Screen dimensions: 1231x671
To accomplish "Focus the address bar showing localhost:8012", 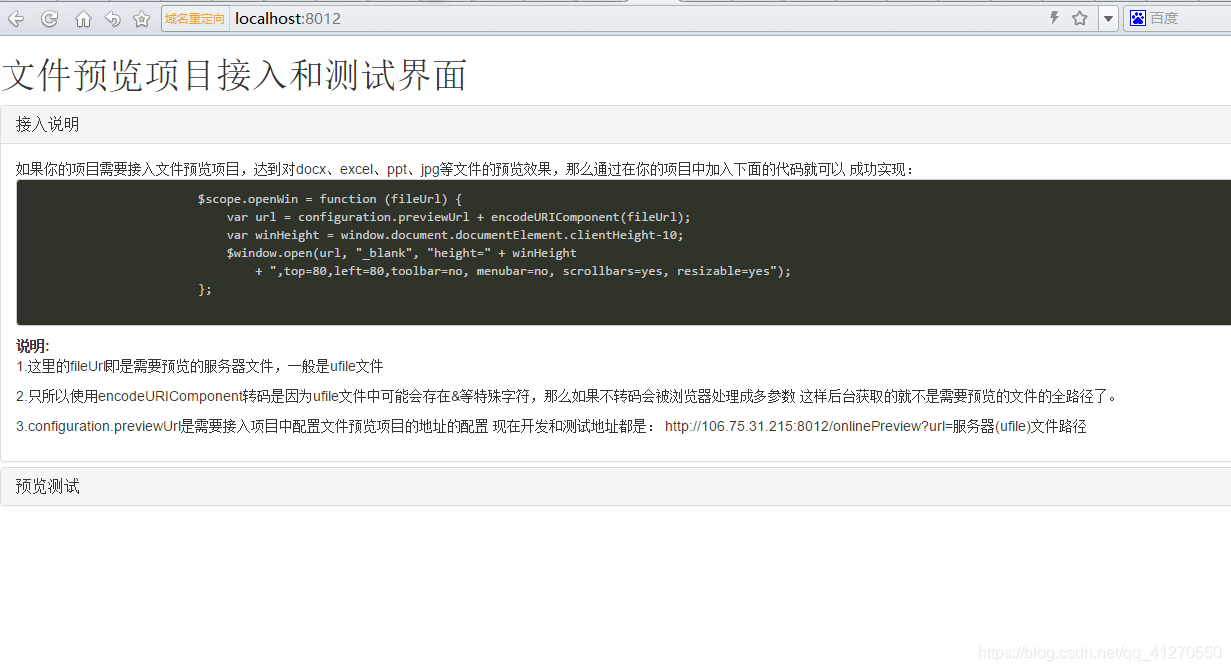I will tap(640, 18).
